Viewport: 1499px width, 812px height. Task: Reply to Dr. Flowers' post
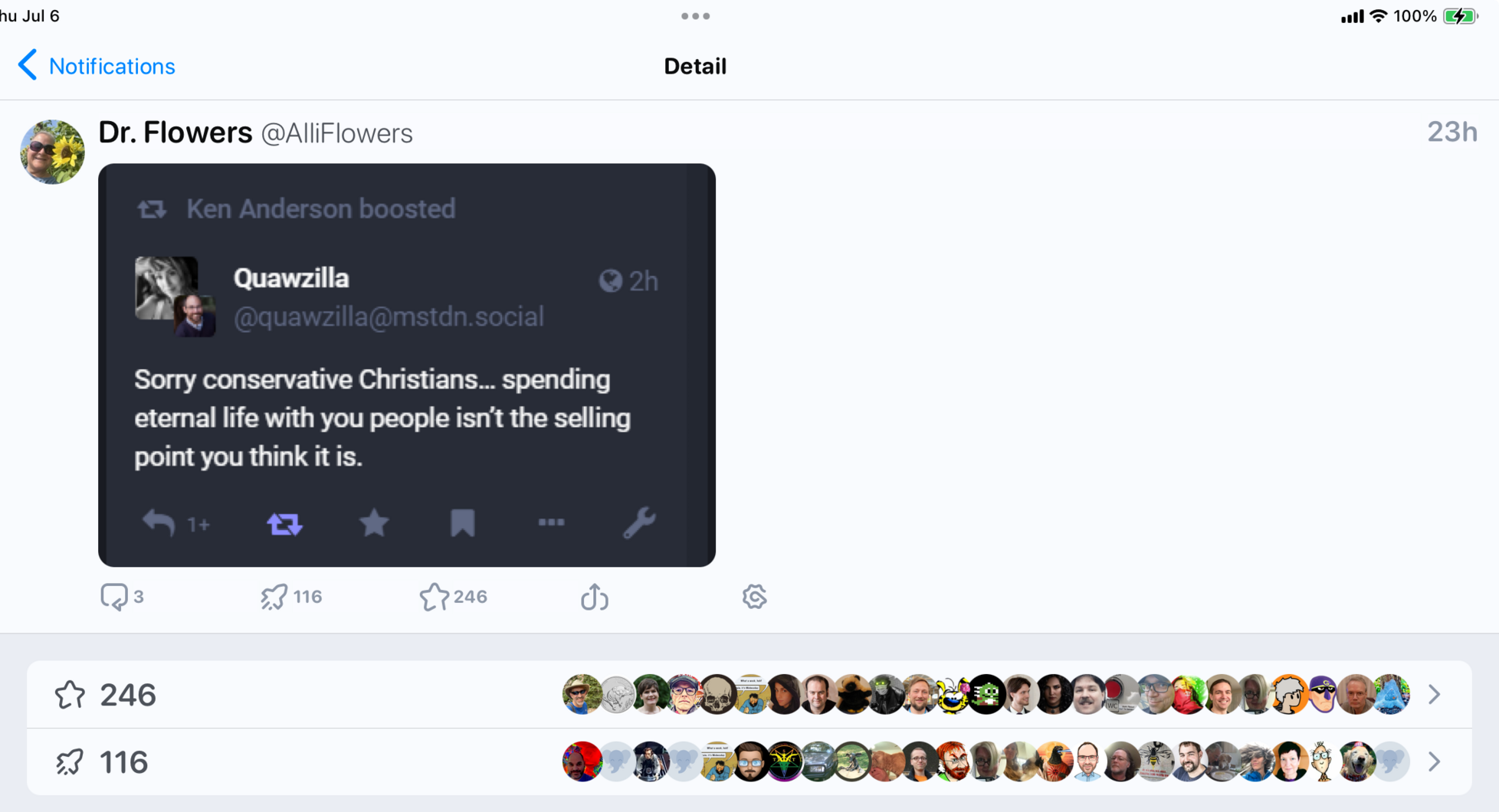click(115, 597)
